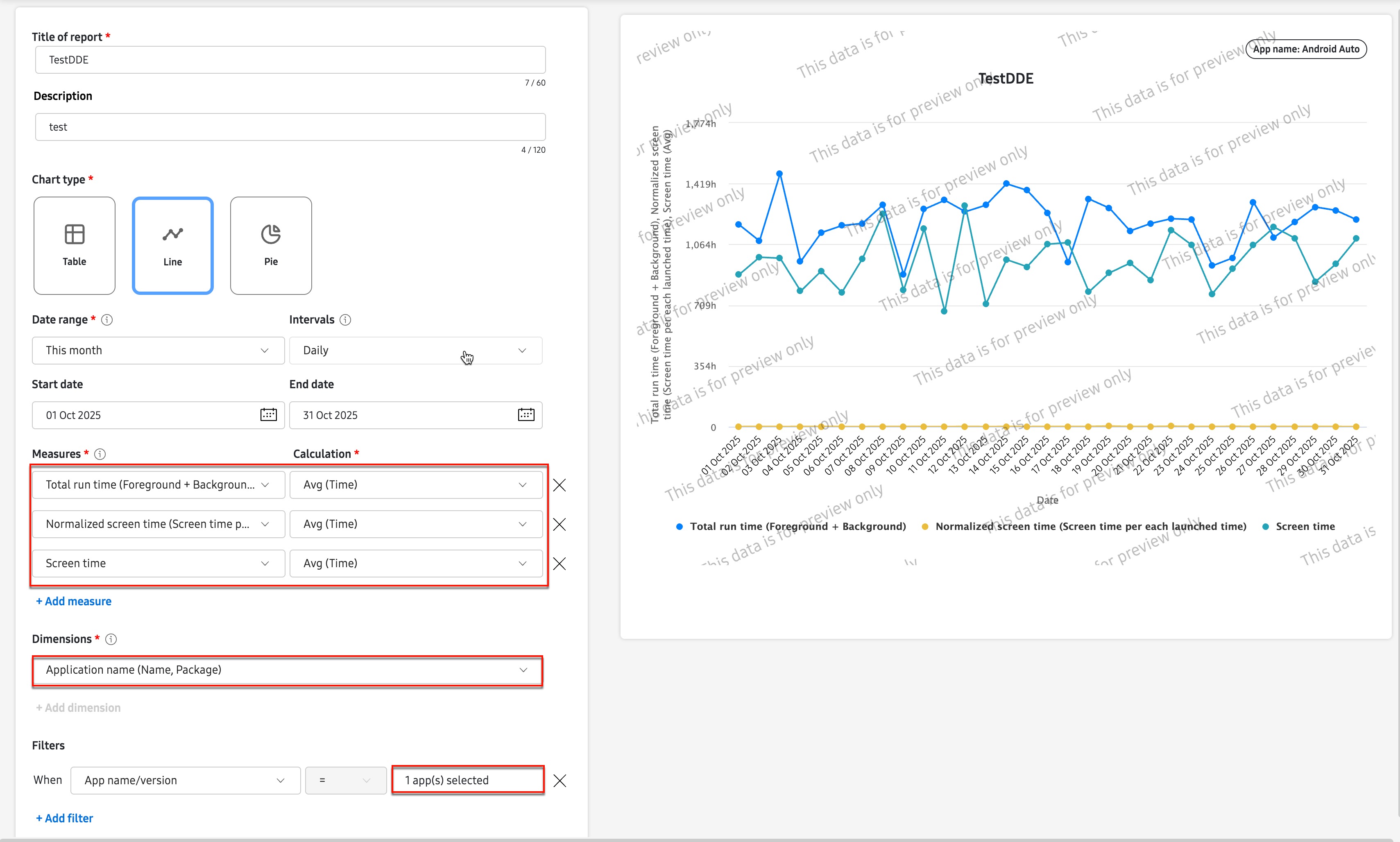The height and width of the screenshot is (842, 1400).
Task: Toggle Total run time legend series
Action: 797,527
